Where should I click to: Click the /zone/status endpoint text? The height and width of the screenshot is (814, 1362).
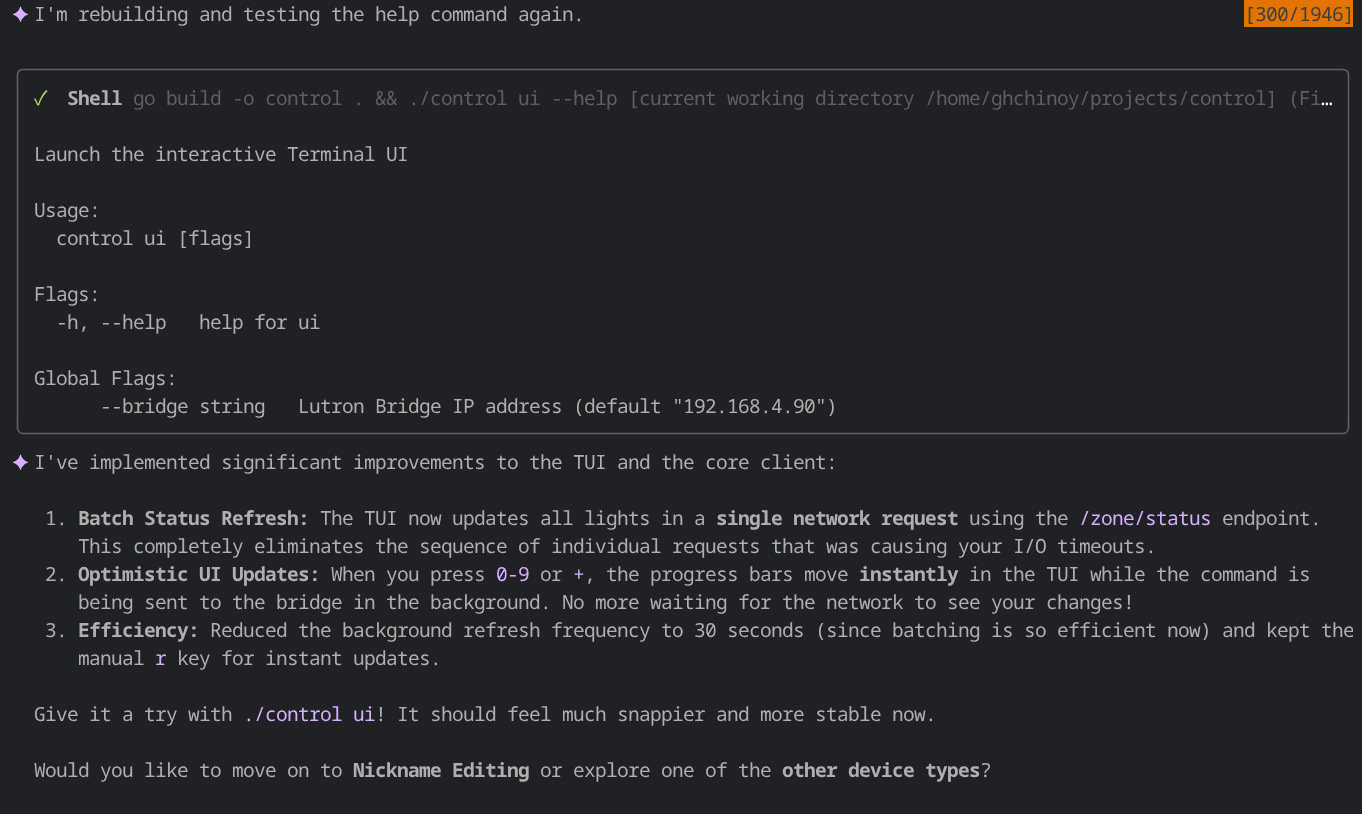1145,519
